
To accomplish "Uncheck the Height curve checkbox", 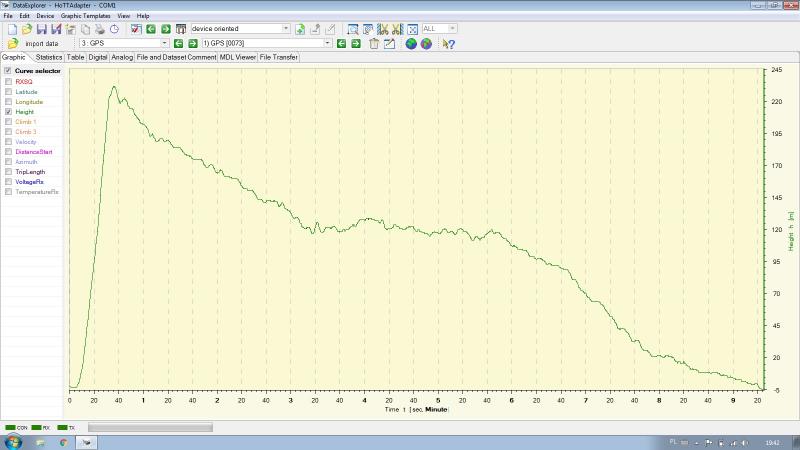I will pos(9,112).
